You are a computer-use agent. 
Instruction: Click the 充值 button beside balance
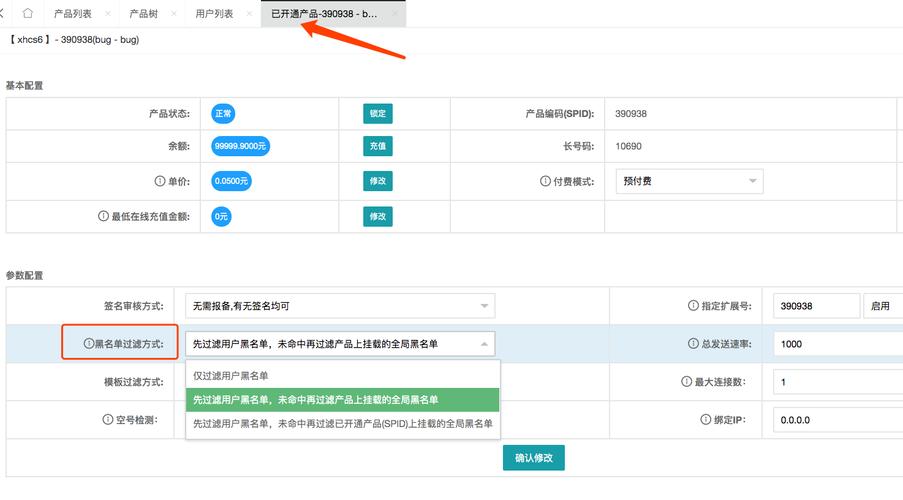click(x=378, y=146)
